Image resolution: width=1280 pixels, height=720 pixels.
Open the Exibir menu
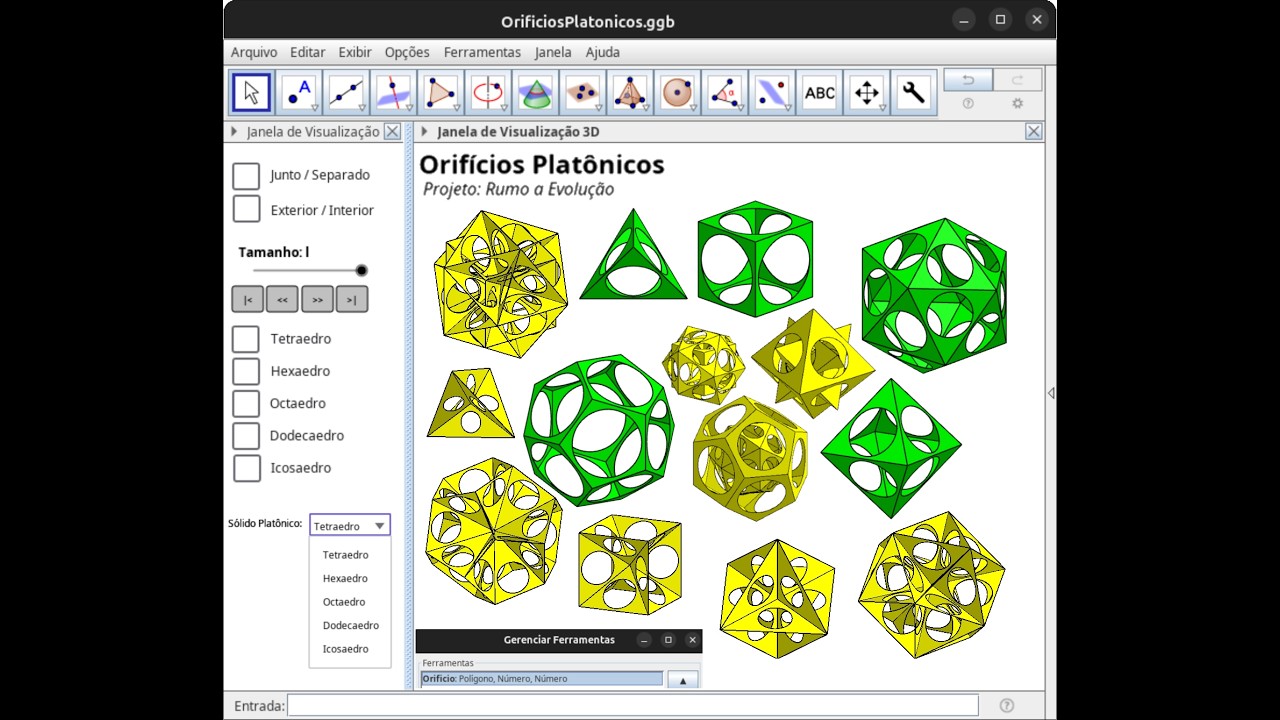(355, 52)
